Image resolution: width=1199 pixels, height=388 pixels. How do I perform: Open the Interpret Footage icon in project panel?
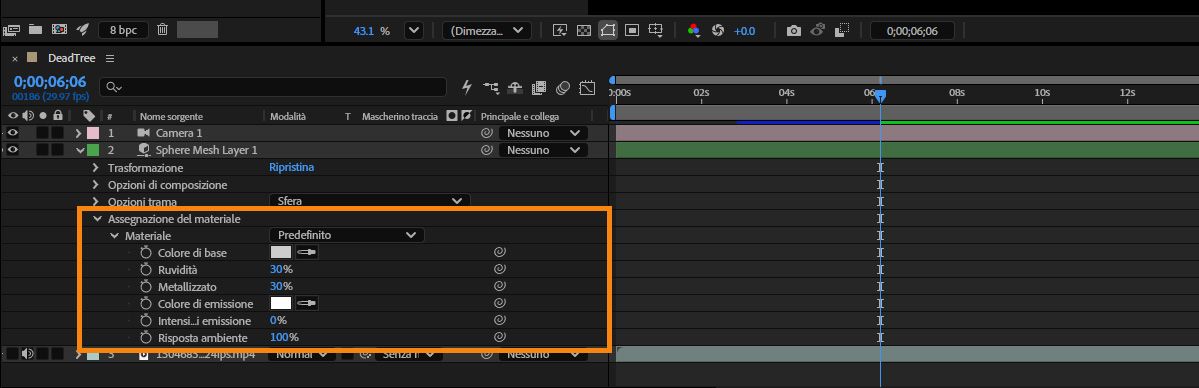[x=11, y=30]
